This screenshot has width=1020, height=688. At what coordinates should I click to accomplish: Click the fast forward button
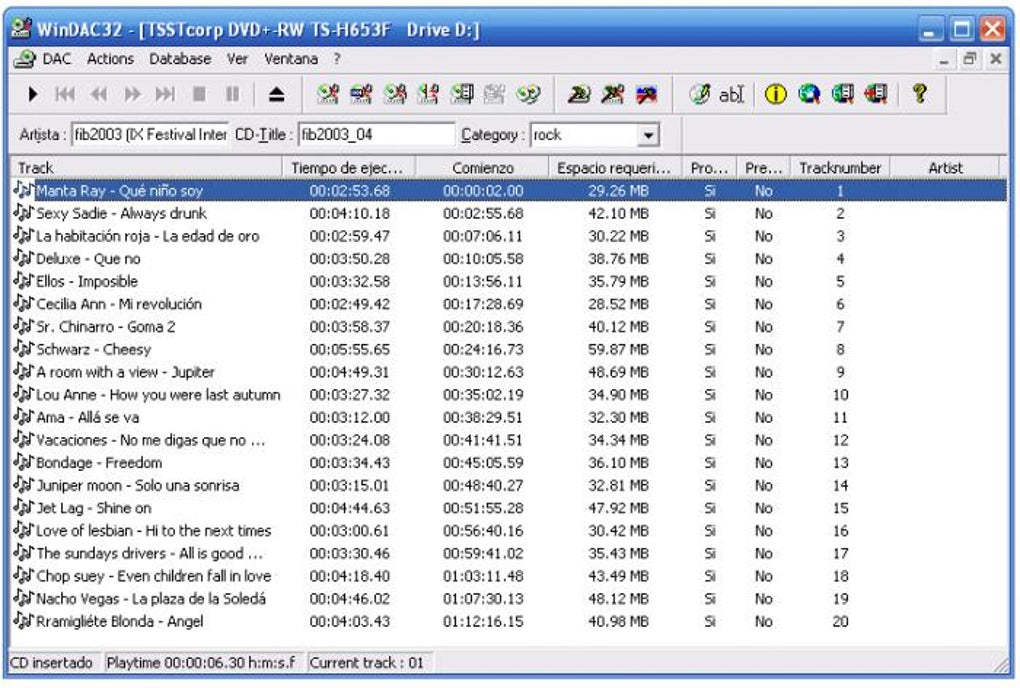pyautogui.click(x=132, y=94)
